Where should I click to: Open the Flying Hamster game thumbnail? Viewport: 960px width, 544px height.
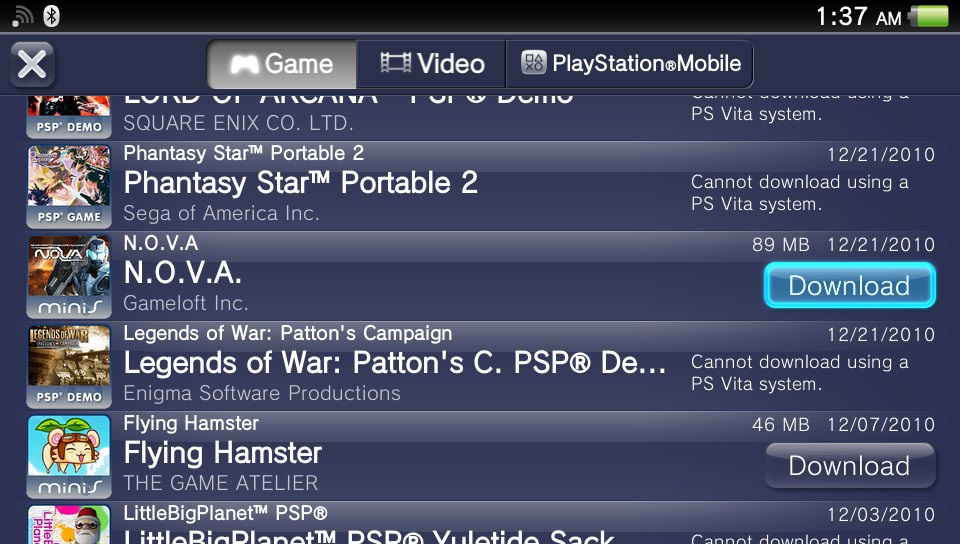69,456
